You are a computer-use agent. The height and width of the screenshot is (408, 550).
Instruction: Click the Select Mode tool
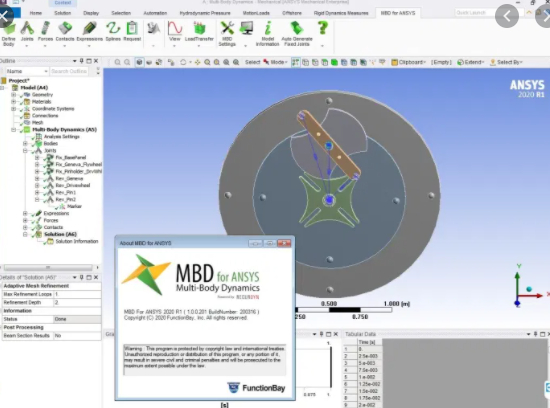point(275,62)
